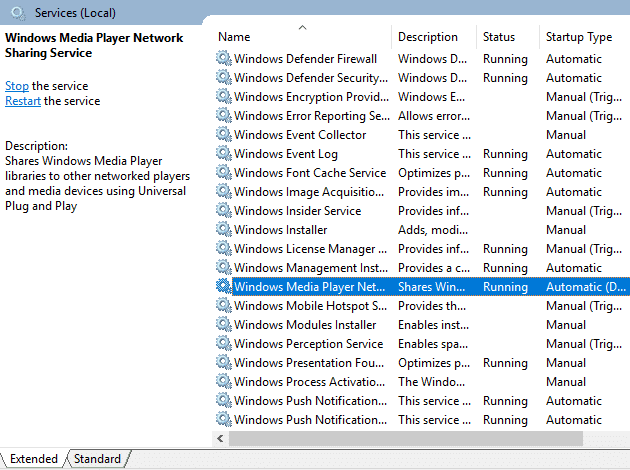Click the Description column header

pos(428,37)
